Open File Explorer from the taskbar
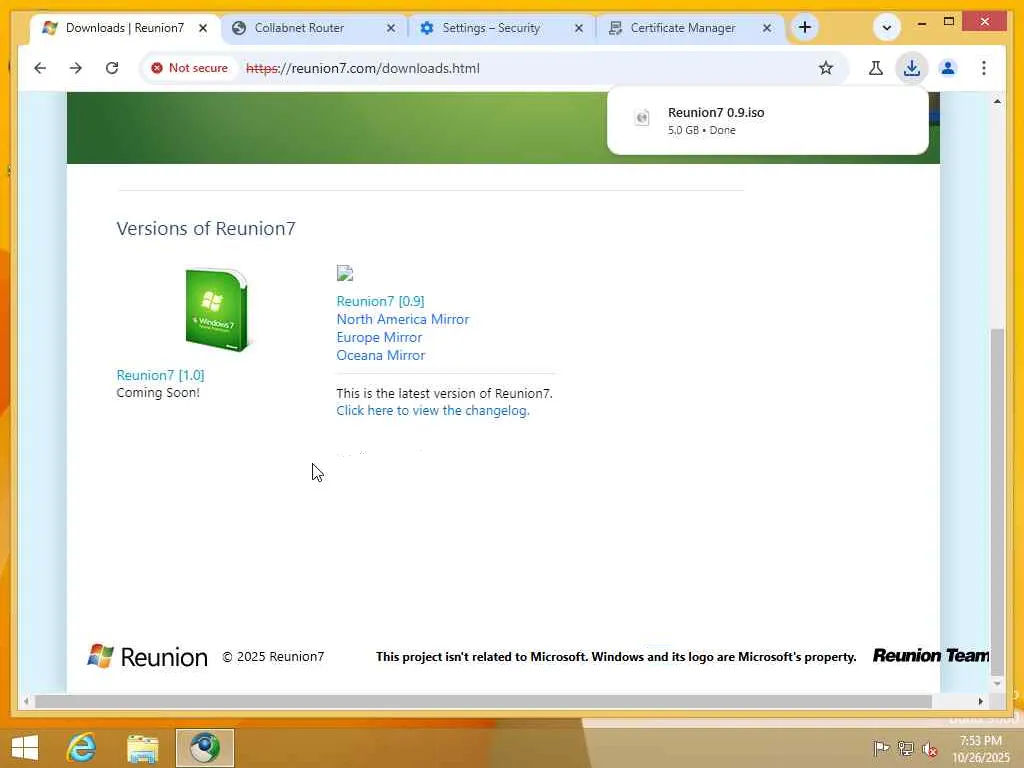The height and width of the screenshot is (768, 1024). [x=142, y=748]
